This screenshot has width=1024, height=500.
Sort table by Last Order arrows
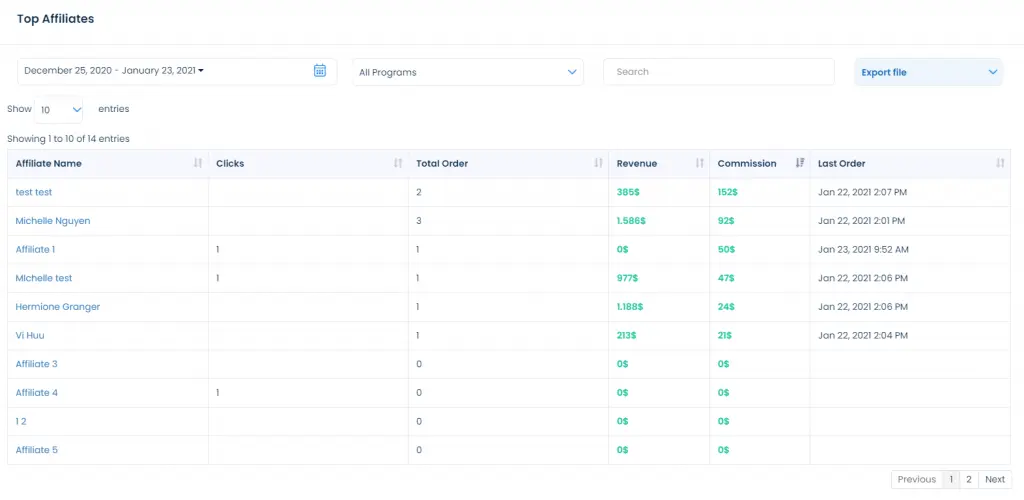(x=1000, y=163)
